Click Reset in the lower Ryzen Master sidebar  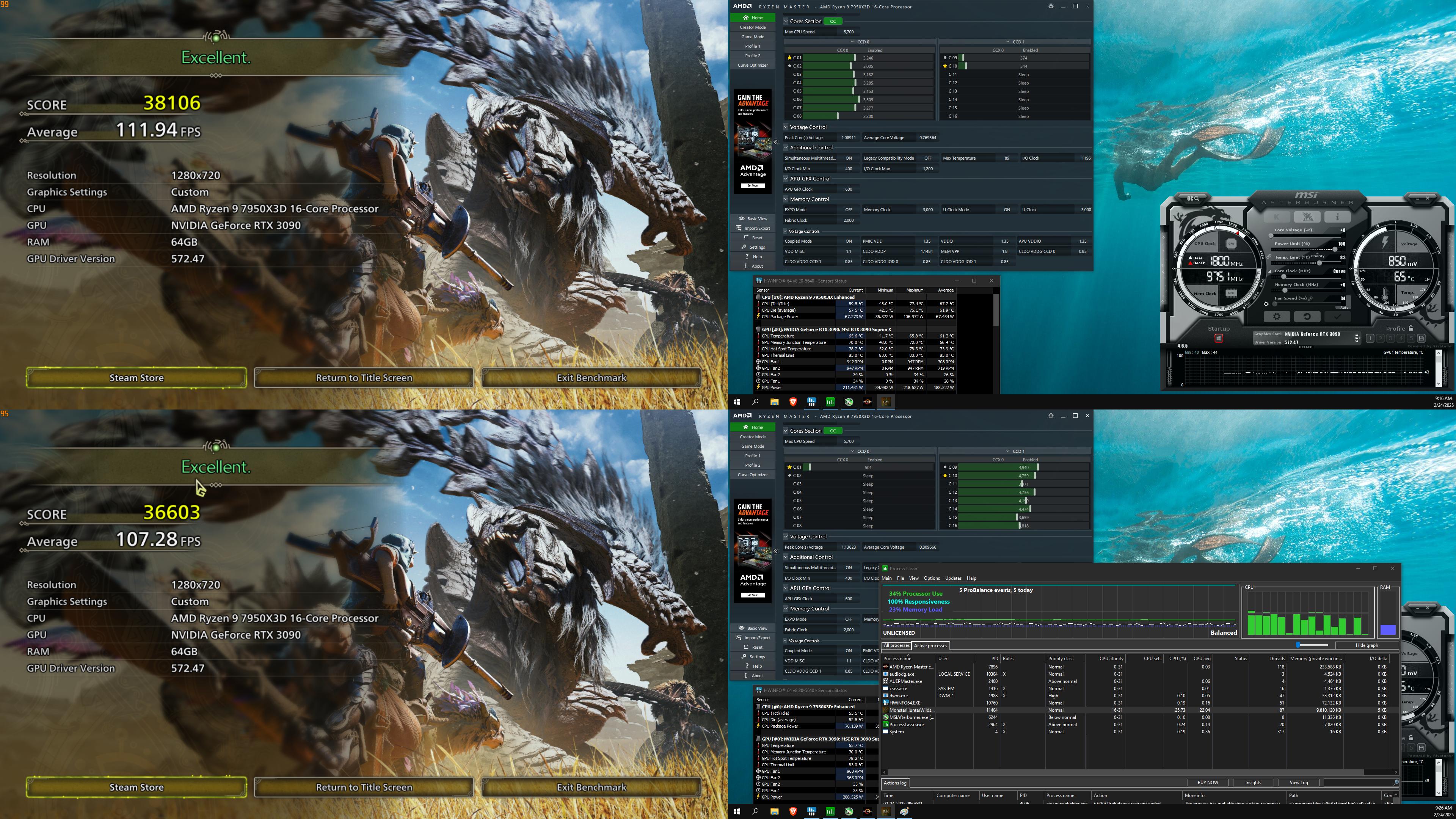[x=753, y=647]
